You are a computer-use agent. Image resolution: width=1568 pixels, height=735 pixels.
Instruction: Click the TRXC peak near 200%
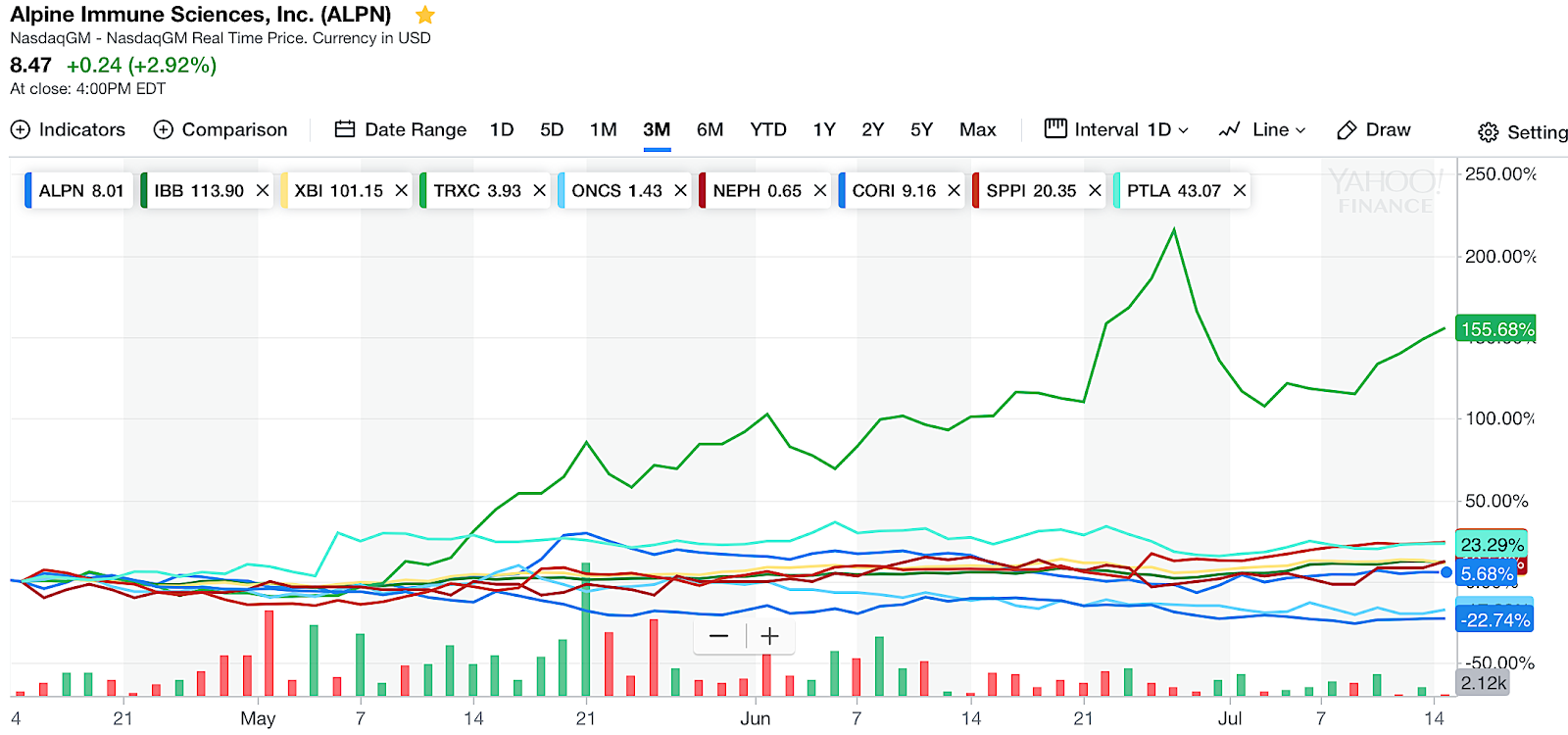tap(1174, 230)
